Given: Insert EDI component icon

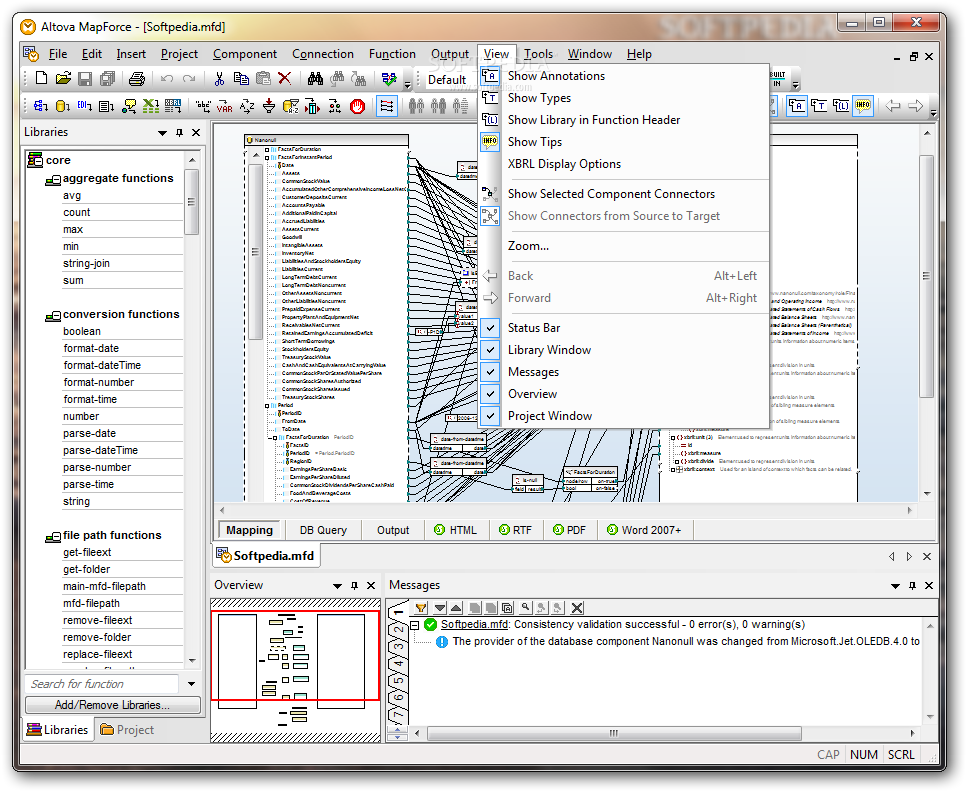Looking at the screenshot, I should point(84,106).
